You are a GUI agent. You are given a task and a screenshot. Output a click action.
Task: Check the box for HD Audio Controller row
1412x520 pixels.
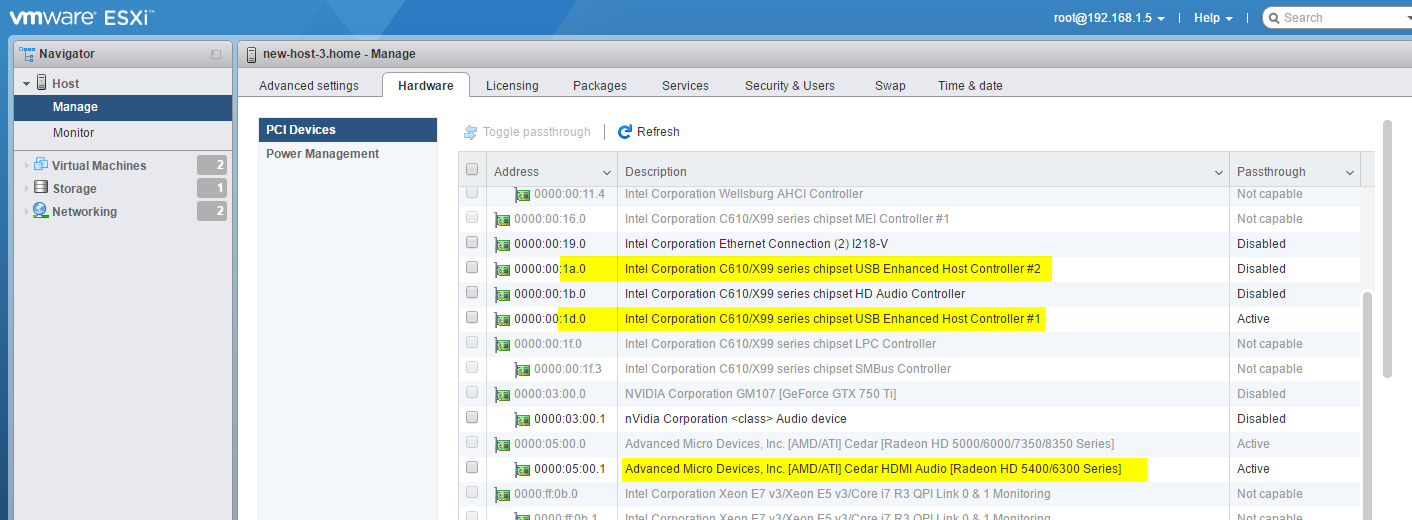472,293
